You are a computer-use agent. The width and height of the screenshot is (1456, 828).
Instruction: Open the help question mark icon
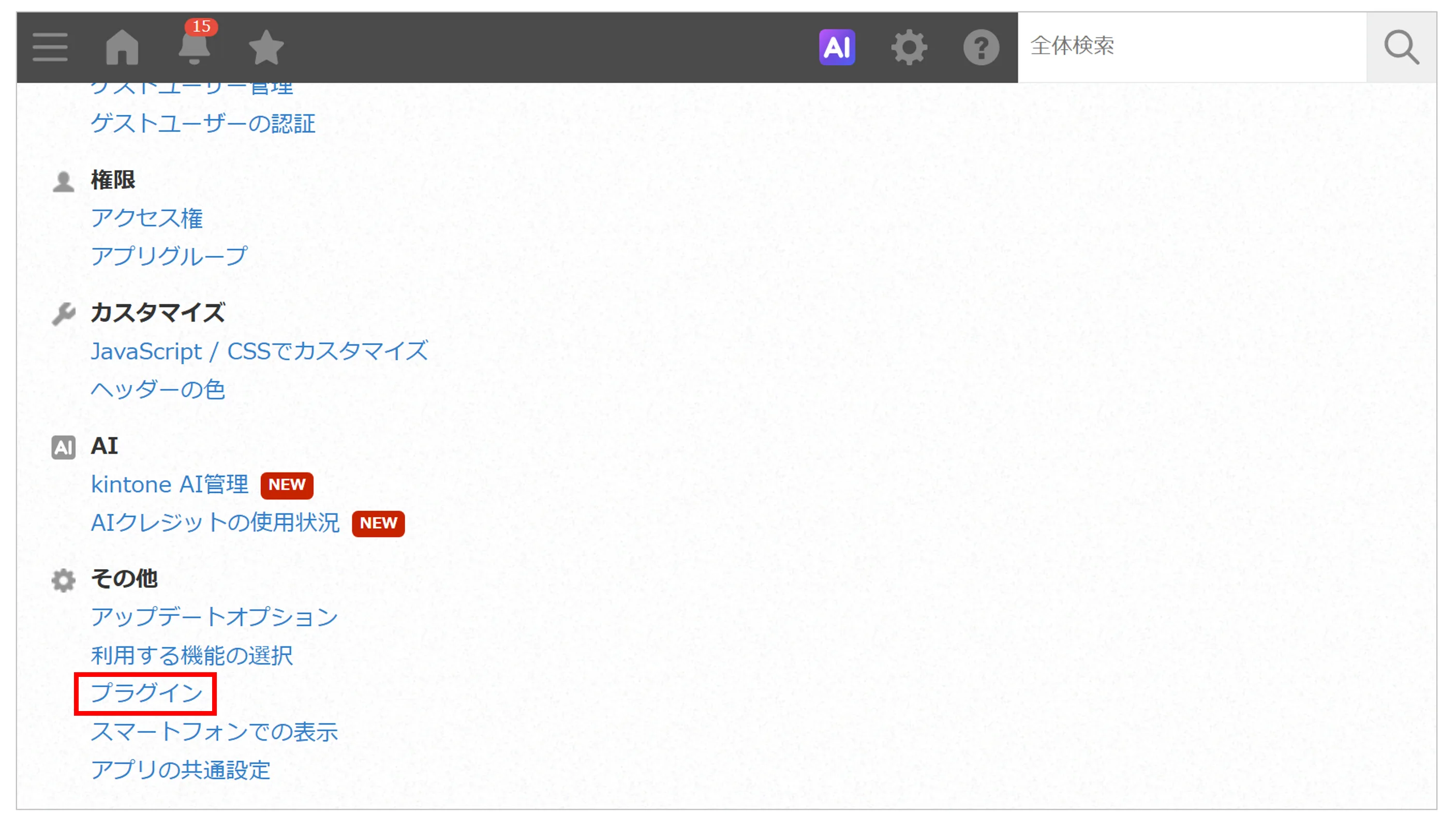tap(980, 47)
